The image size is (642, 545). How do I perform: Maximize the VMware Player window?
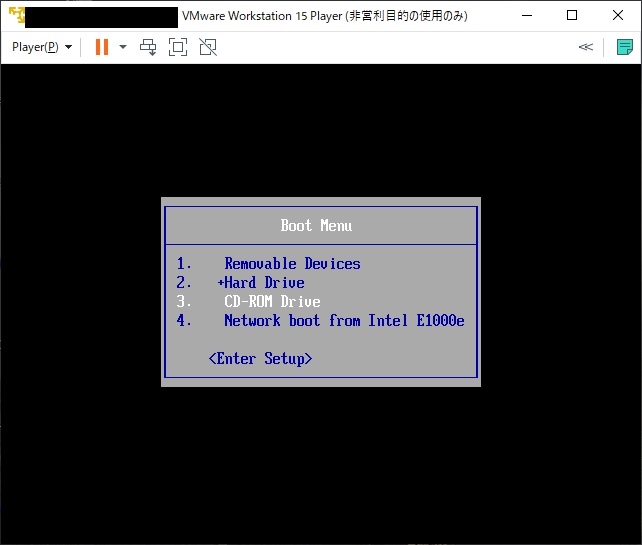tap(572, 16)
